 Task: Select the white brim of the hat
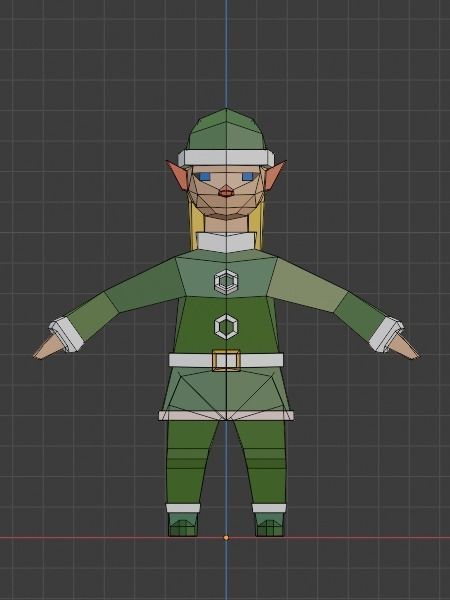click(x=226, y=158)
